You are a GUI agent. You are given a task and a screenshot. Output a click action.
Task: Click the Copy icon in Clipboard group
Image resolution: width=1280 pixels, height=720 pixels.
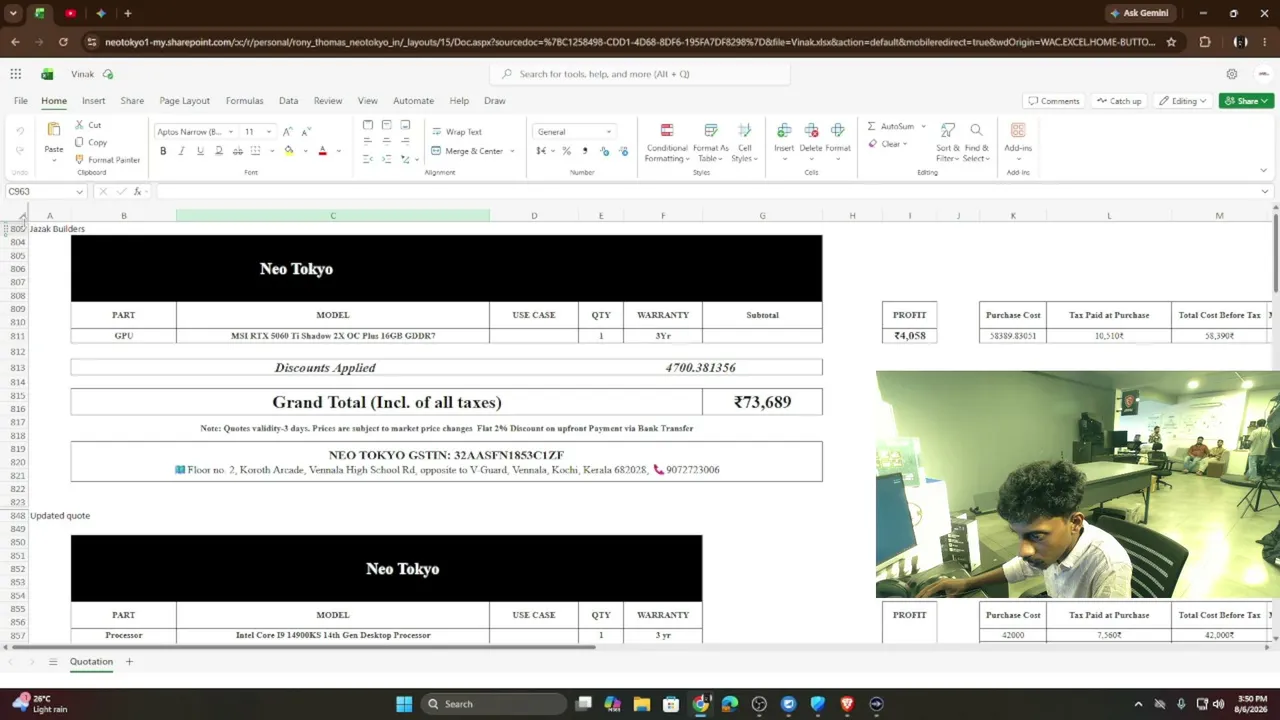(80, 142)
